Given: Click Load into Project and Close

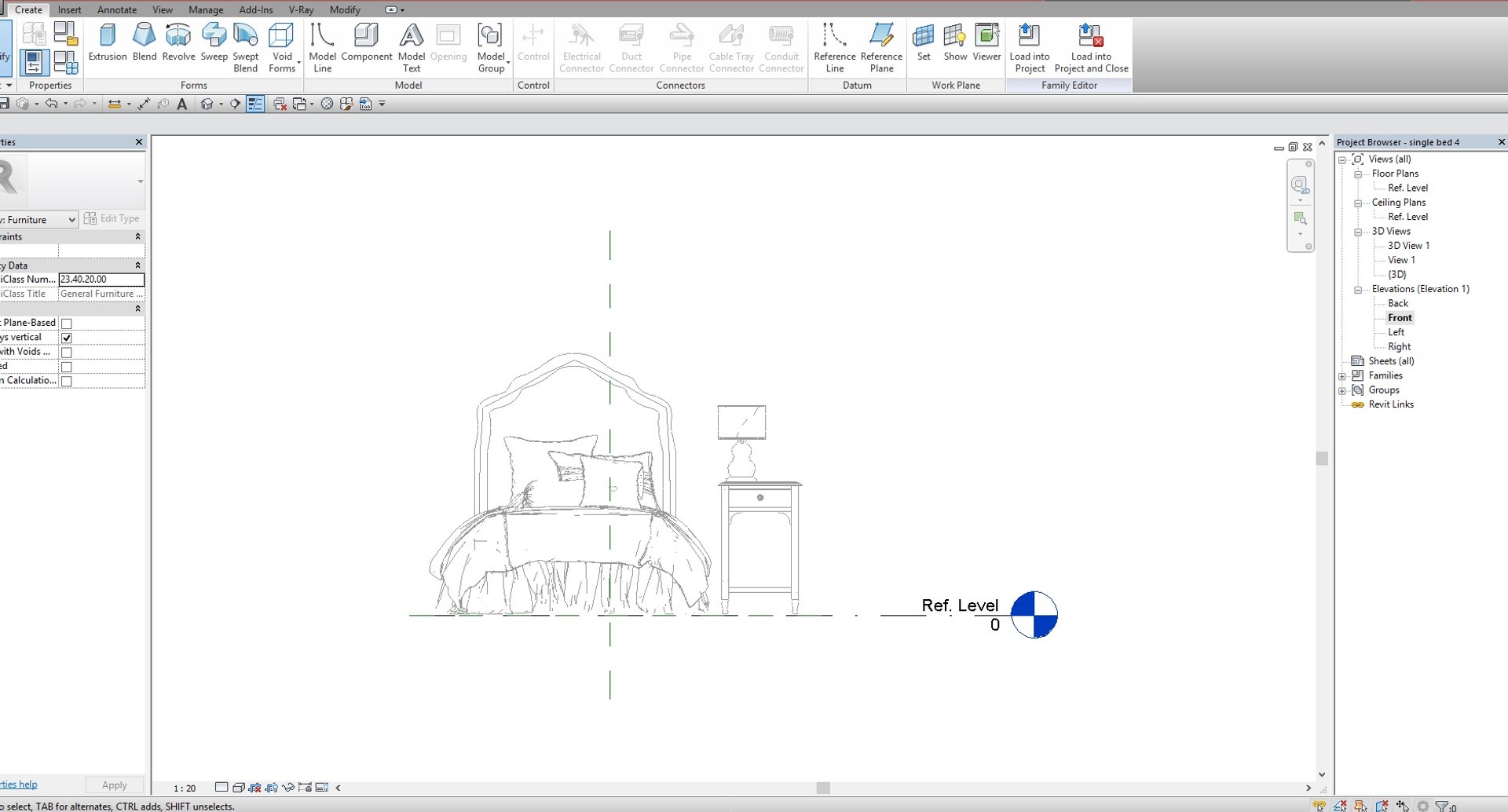Looking at the screenshot, I should pos(1091,48).
